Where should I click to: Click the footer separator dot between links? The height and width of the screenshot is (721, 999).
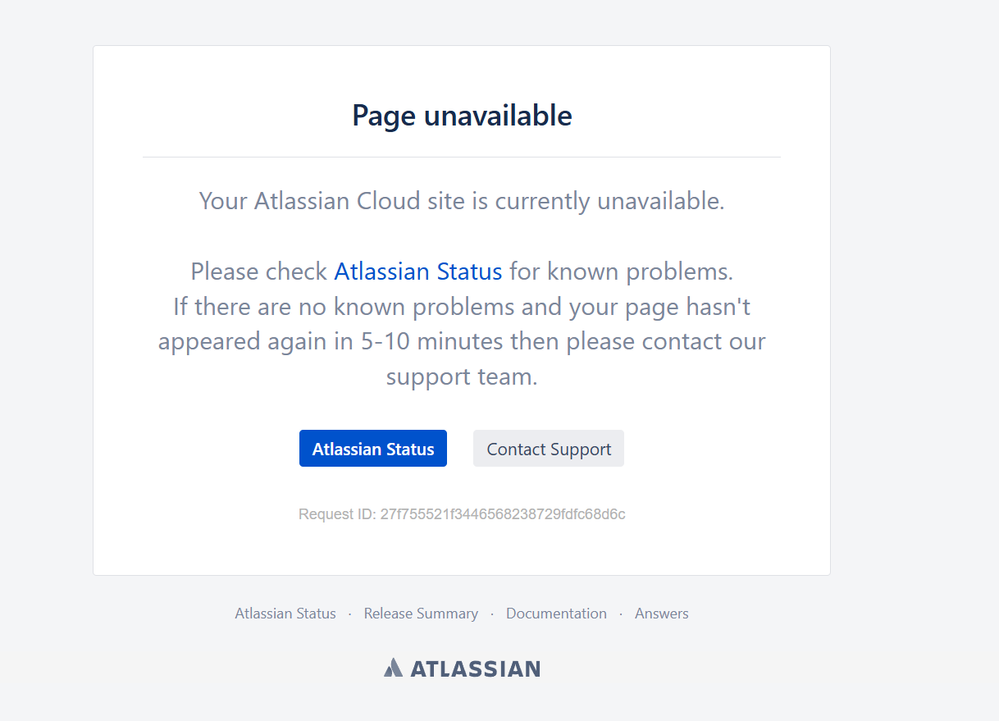tap(349, 613)
